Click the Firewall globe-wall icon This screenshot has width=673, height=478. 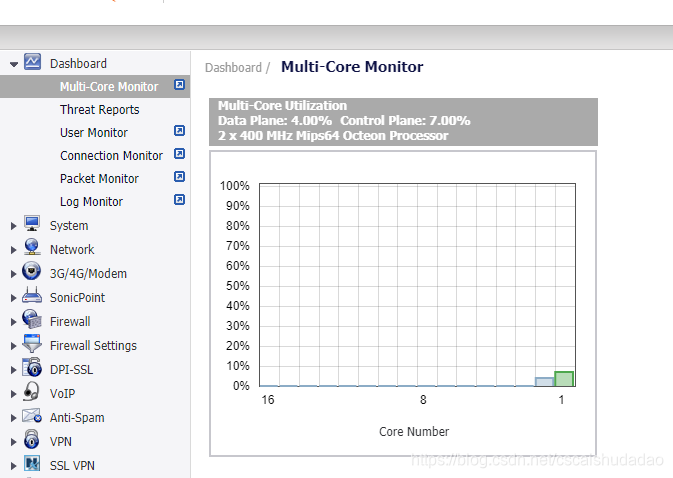(x=32, y=320)
